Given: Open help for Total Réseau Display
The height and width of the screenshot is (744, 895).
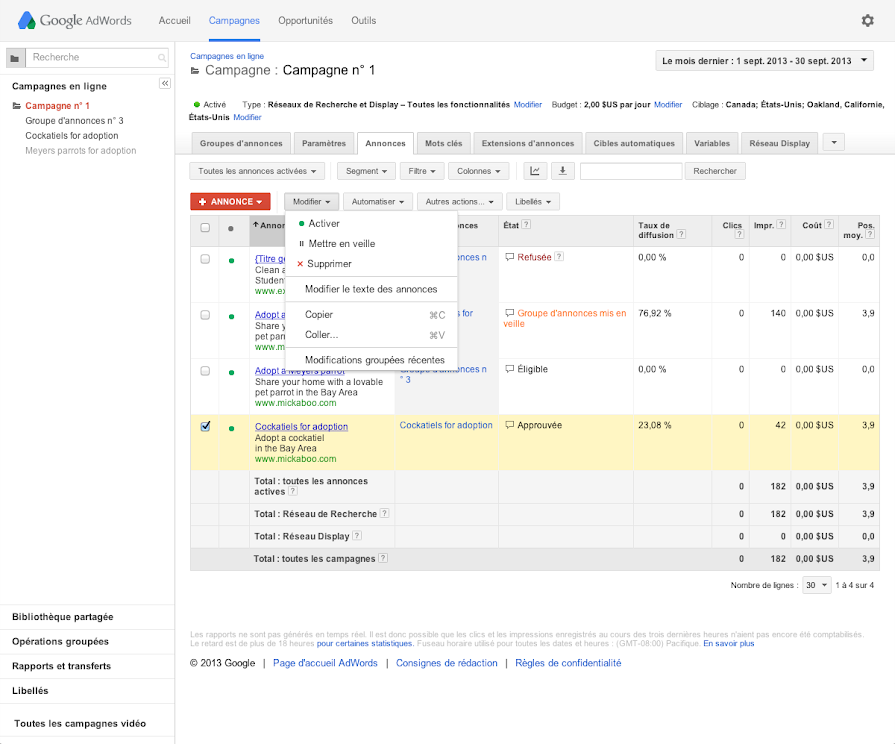Looking at the screenshot, I should click(357, 535).
